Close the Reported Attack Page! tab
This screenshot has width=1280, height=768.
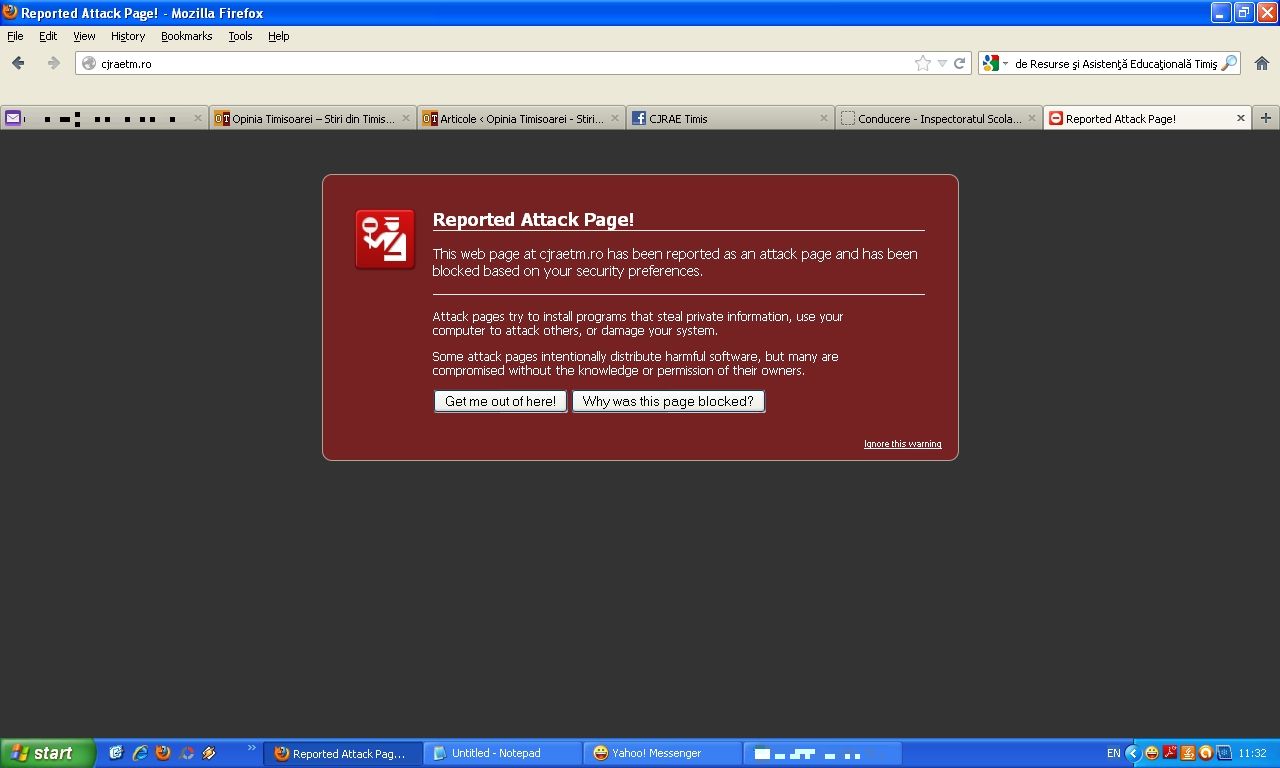pos(1240,118)
